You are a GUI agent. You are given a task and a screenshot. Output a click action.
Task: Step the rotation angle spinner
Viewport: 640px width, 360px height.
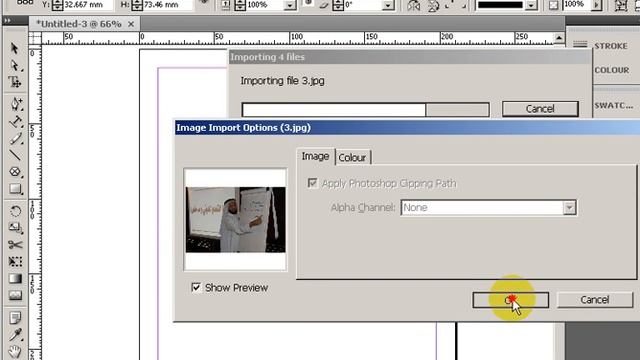pos(338,5)
